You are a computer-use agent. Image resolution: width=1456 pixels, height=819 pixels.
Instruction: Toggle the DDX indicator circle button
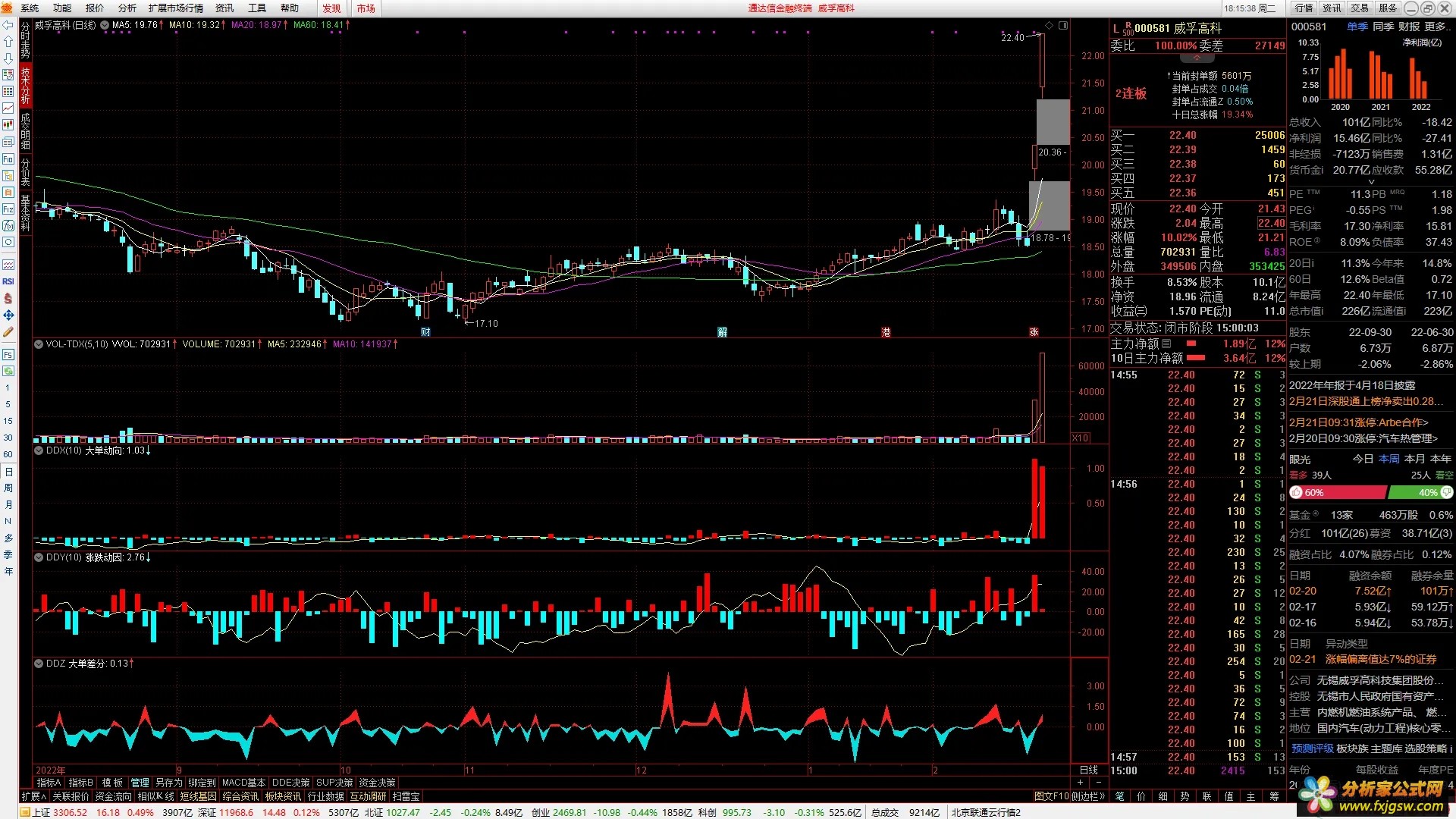[x=39, y=450]
